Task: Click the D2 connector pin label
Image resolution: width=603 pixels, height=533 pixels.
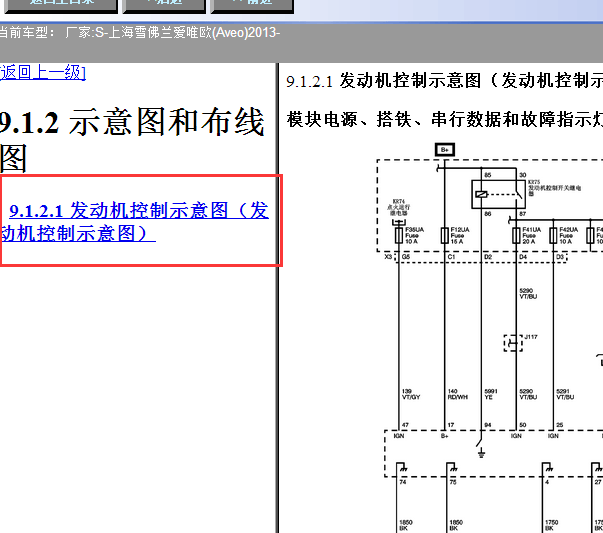Action: pos(488,257)
